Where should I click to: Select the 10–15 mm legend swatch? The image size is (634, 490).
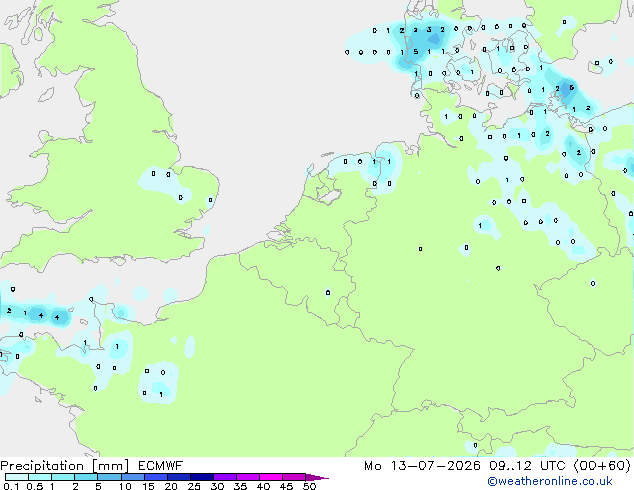132,477
